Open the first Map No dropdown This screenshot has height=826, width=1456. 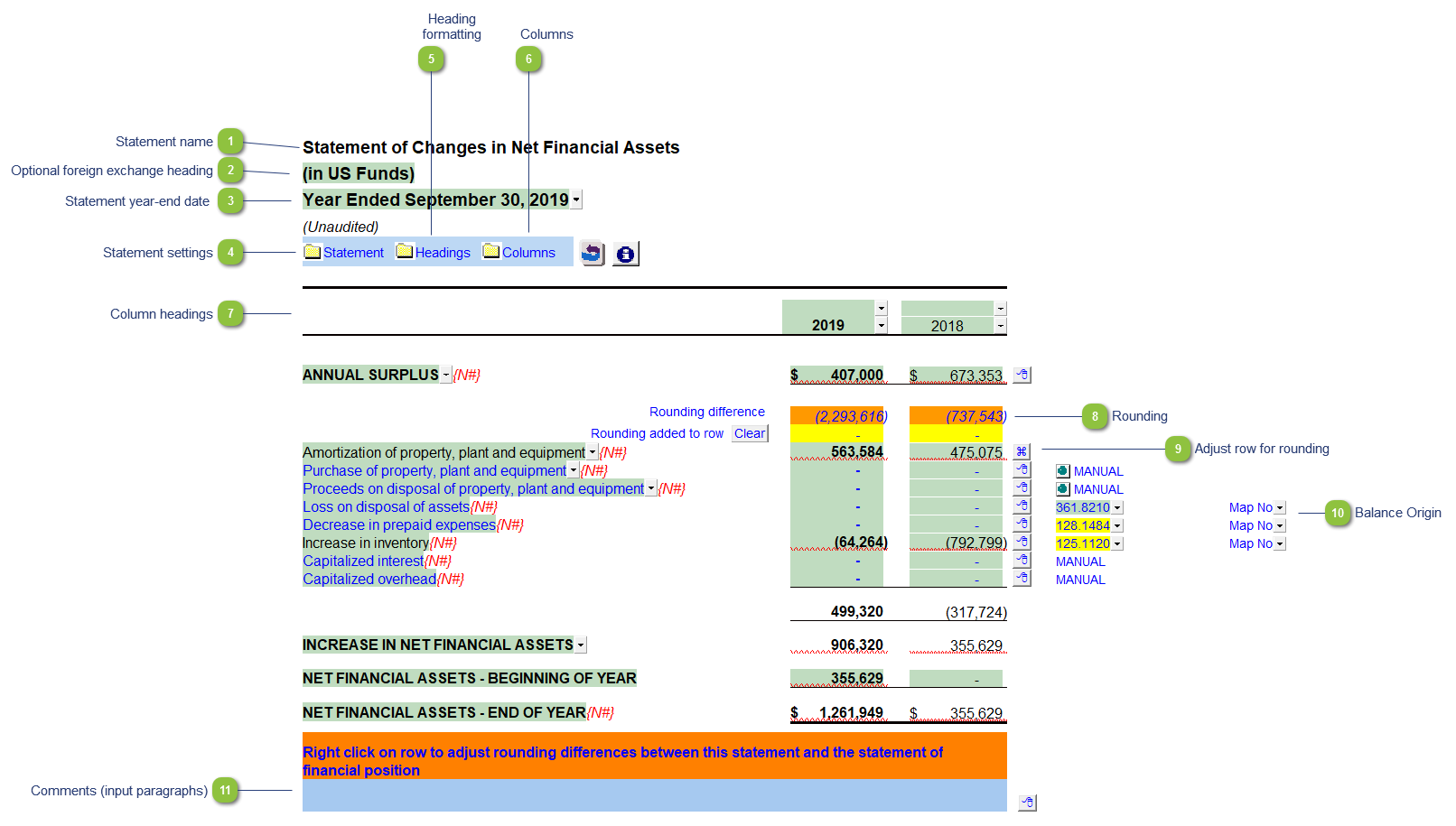click(x=1280, y=508)
